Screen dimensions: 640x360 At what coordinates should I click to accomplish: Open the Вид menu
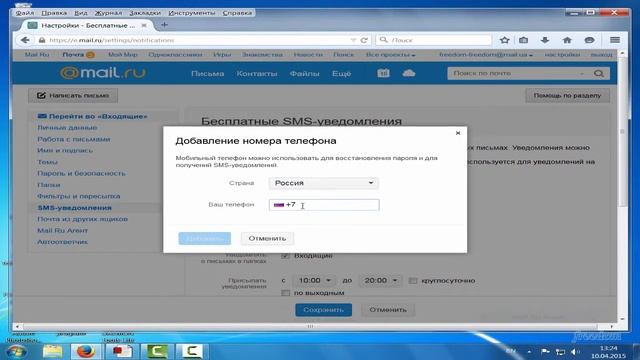[81, 13]
